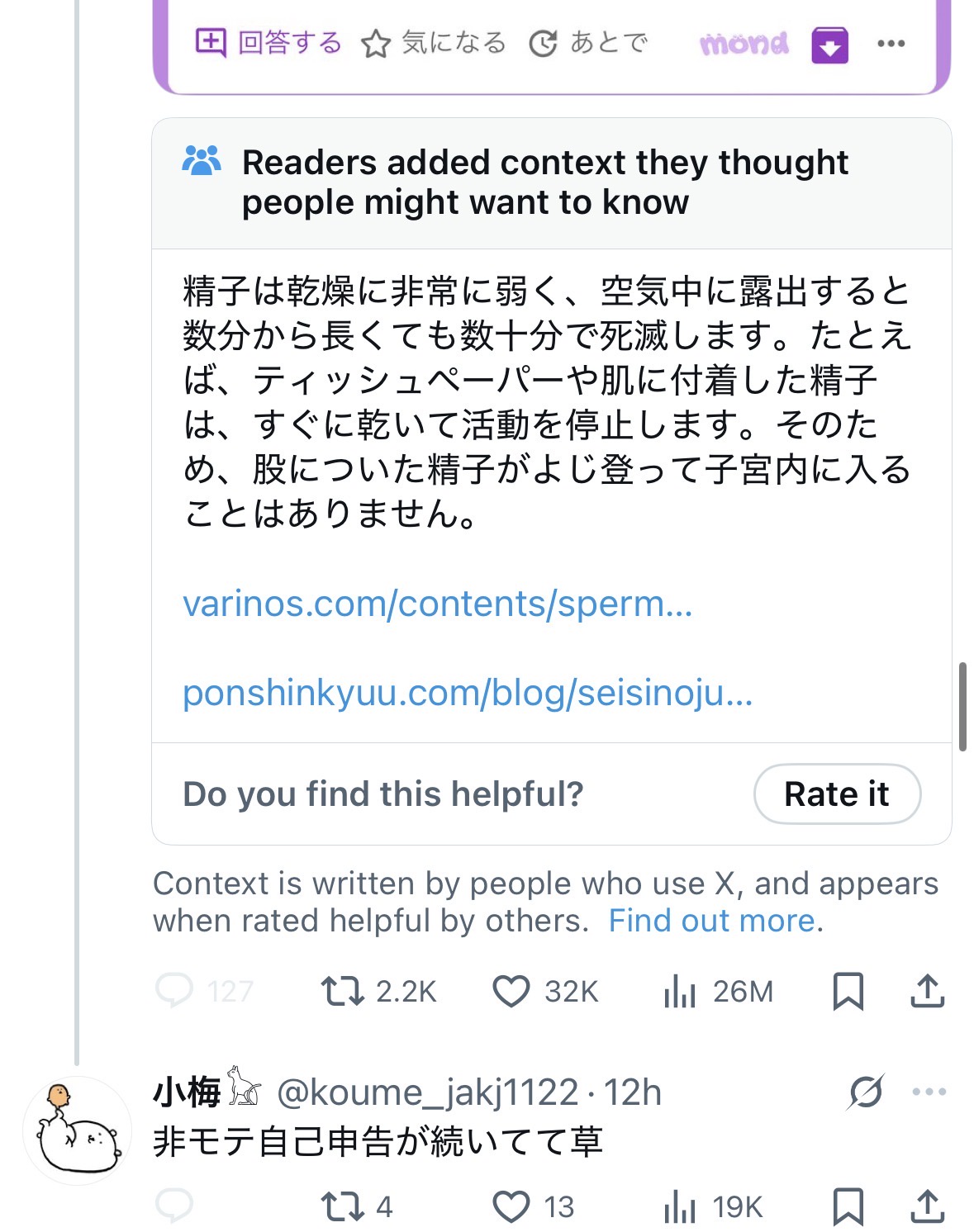Select 気になる star option
Screen dimensions: 974x1232
point(434,43)
